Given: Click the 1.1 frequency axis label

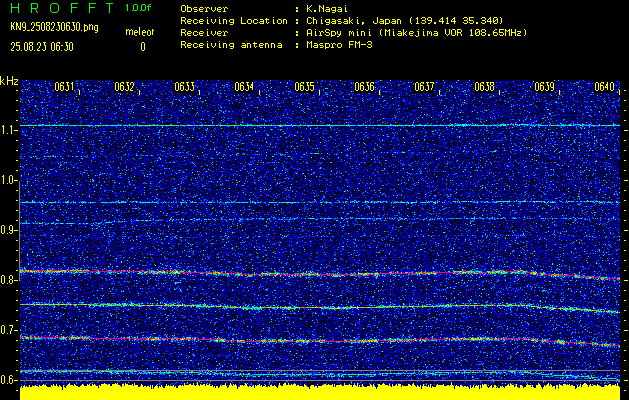Looking at the screenshot, I should pyautogui.click(x=8, y=130).
